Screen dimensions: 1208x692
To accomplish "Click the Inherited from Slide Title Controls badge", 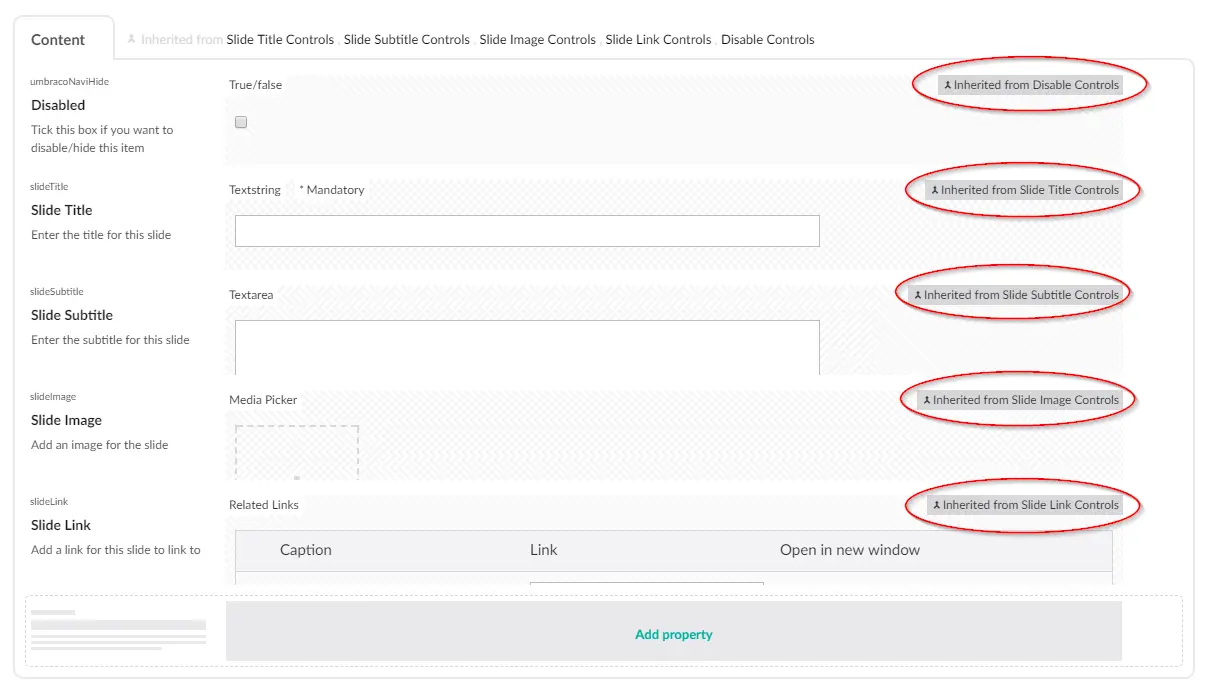I will (1023, 190).
